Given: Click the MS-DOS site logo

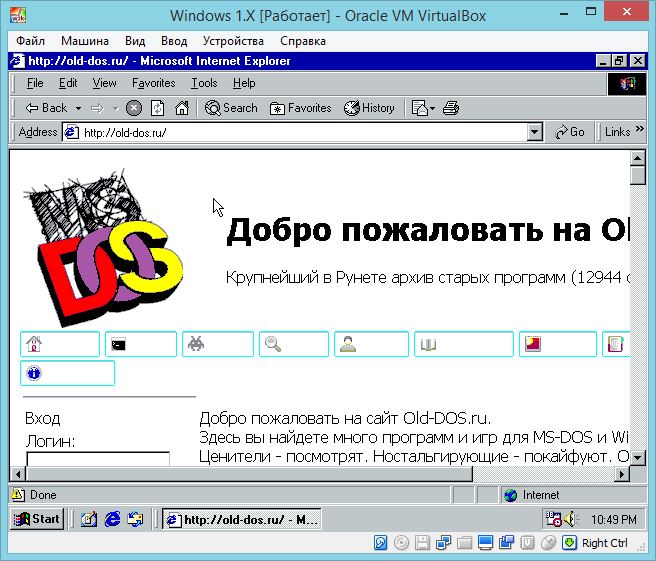Looking at the screenshot, I should pos(103,248).
